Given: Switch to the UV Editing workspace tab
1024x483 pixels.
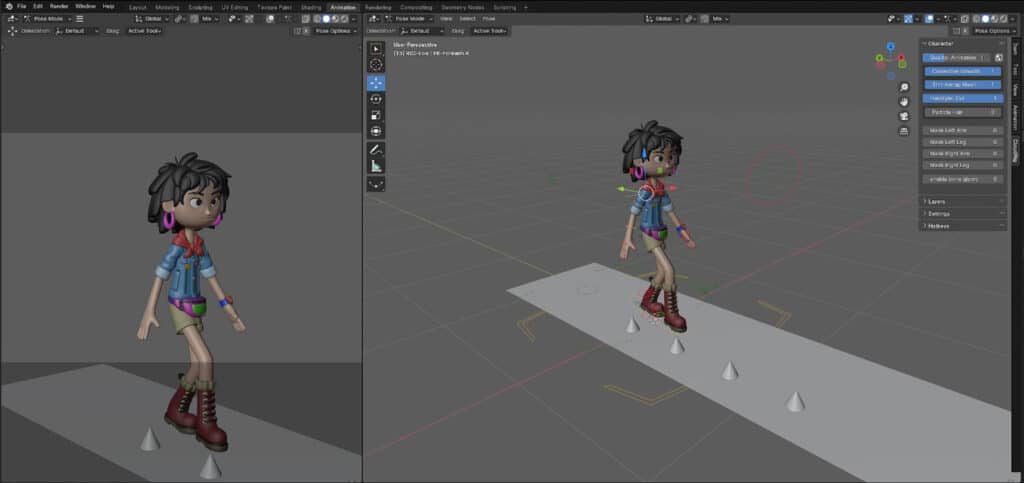Looking at the screenshot, I should click(234, 7).
